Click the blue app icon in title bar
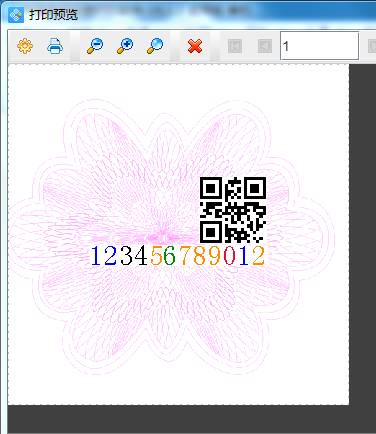The height and width of the screenshot is (434, 376). 16,15
